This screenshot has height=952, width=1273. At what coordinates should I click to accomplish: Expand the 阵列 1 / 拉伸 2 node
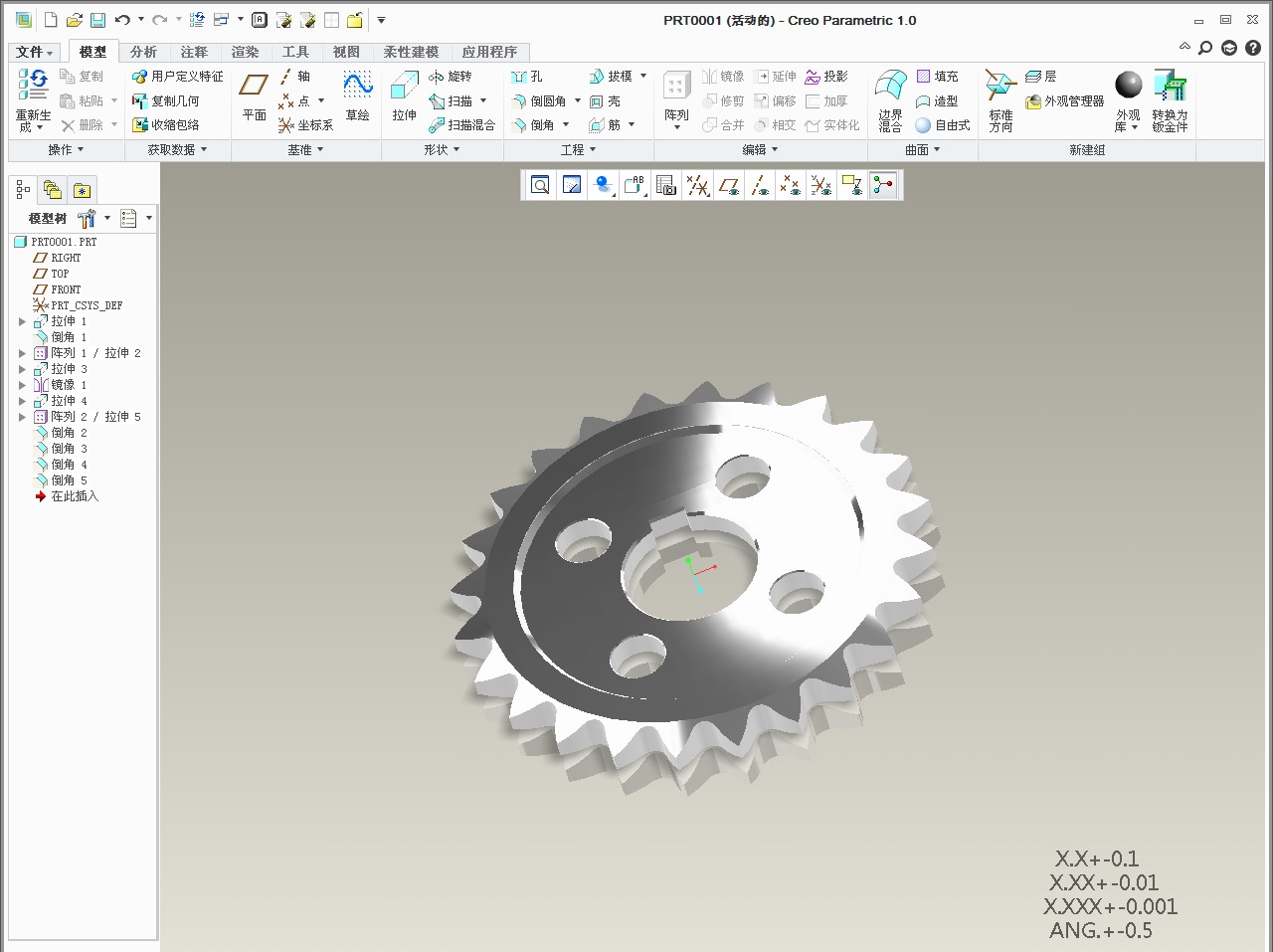click(x=22, y=353)
